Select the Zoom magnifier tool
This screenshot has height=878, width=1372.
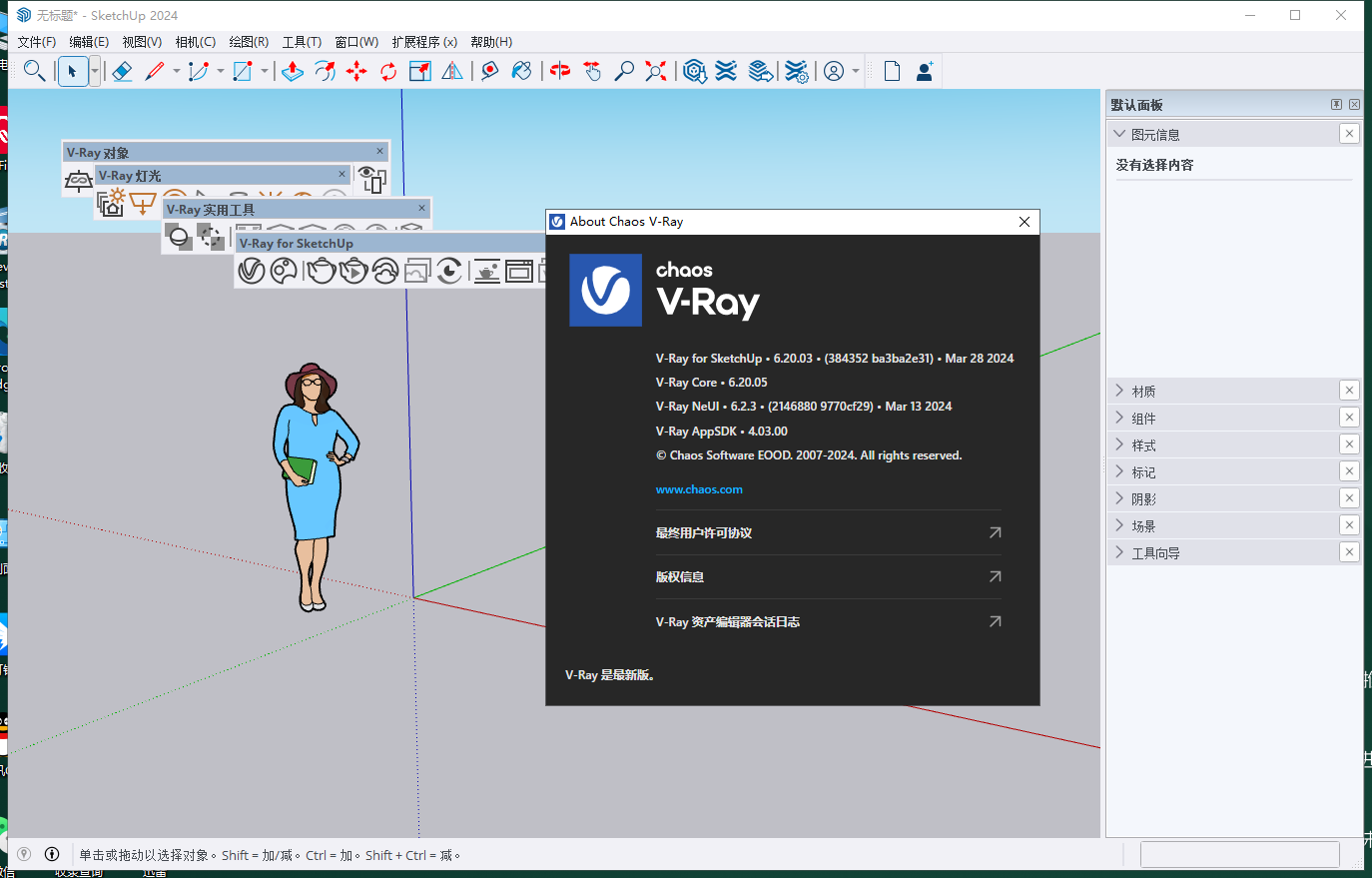(x=624, y=71)
